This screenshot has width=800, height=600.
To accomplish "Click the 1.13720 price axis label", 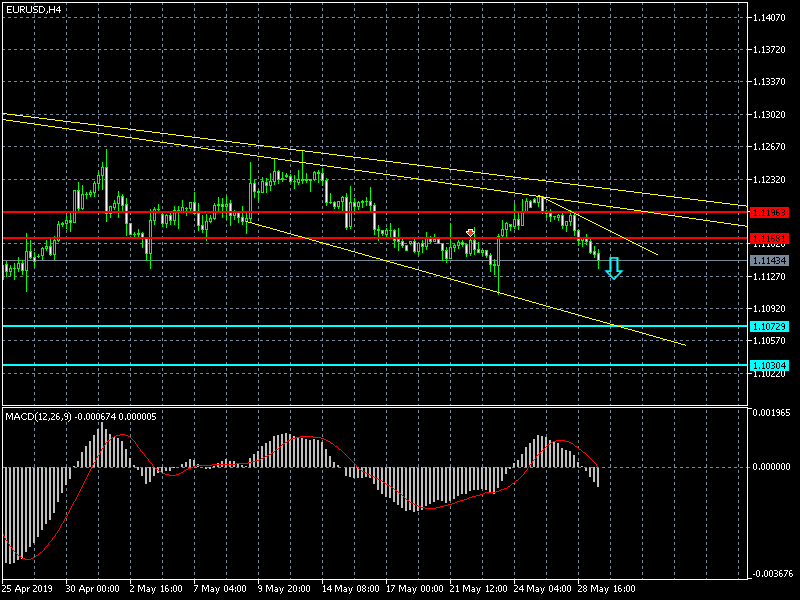I will pos(769,50).
